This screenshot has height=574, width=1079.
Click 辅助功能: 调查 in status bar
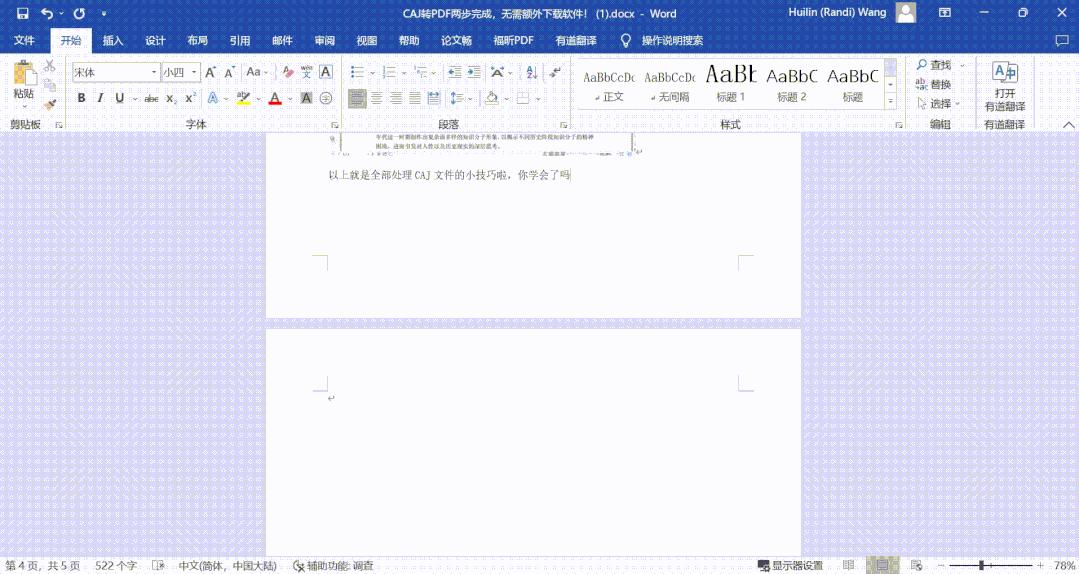[333, 566]
